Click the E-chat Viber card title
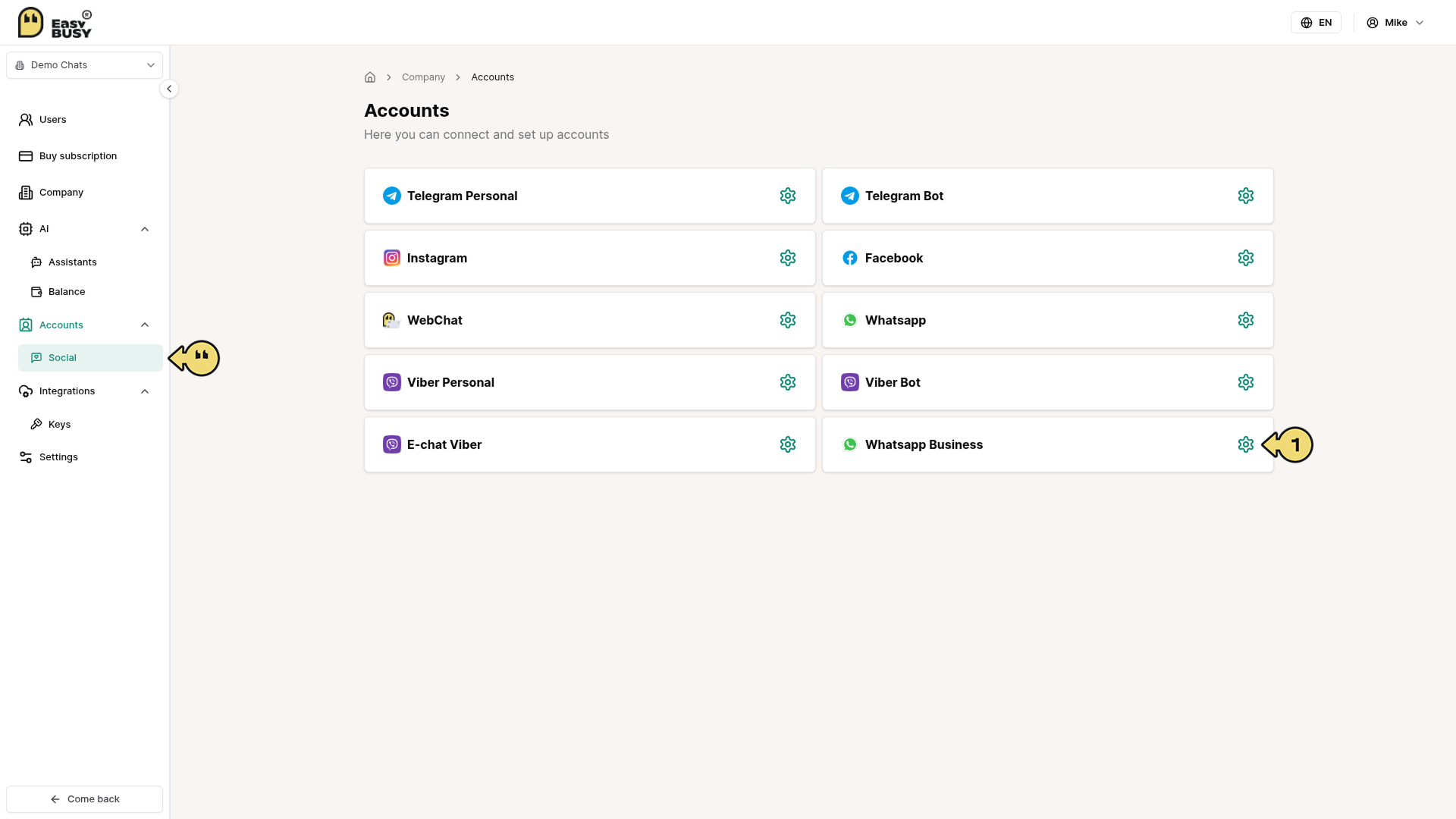1456x819 pixels. (x=444, y=444)
